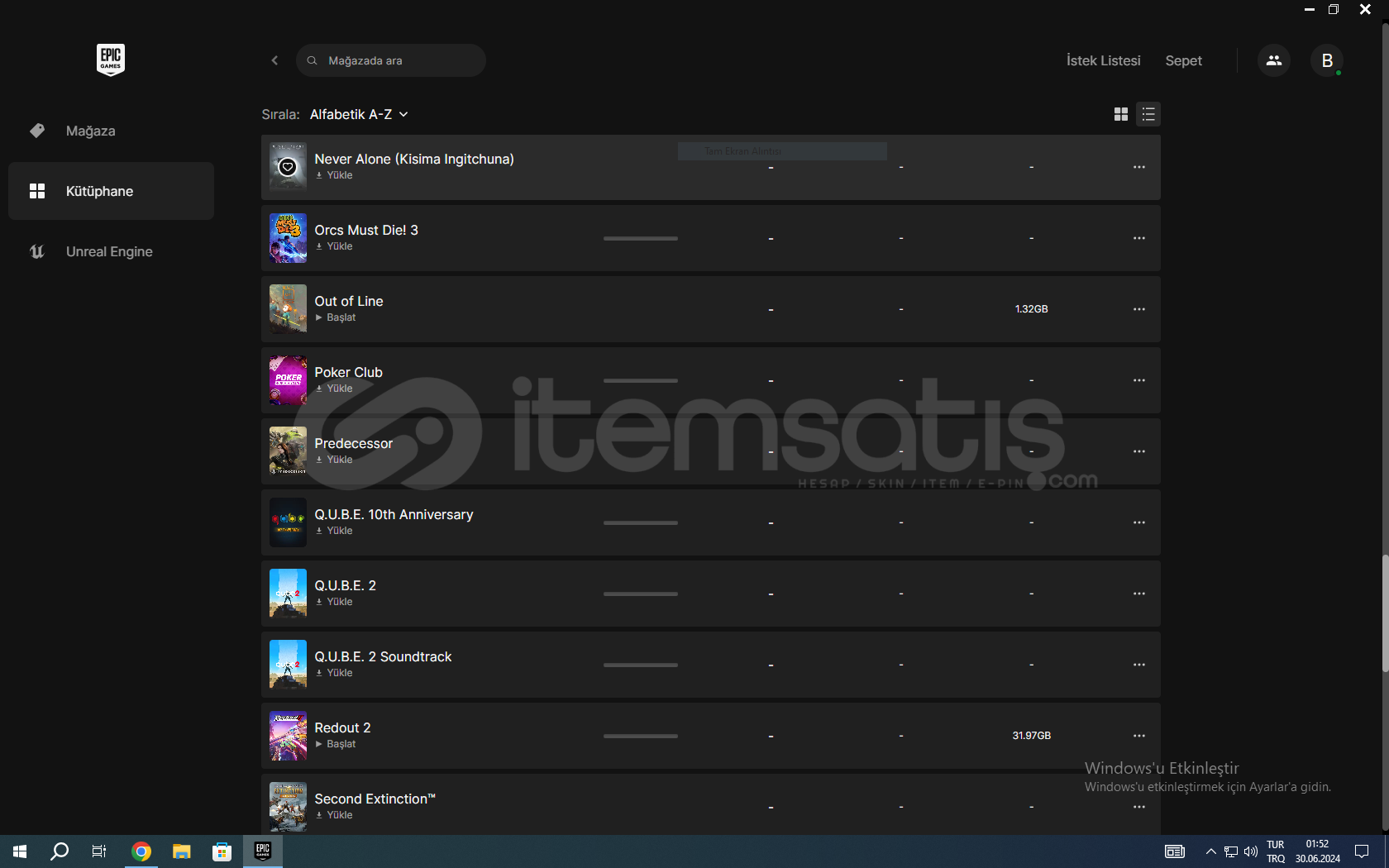
Task: Expand the Alfabetik A-Z sort dropdown
Action: pos(360,114)
